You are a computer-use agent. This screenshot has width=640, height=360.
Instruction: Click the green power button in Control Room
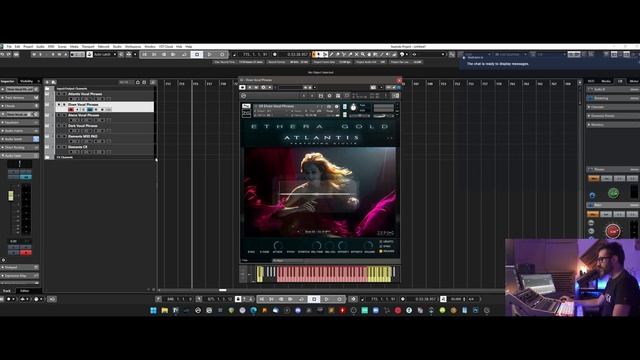click(x=613, y=193)
